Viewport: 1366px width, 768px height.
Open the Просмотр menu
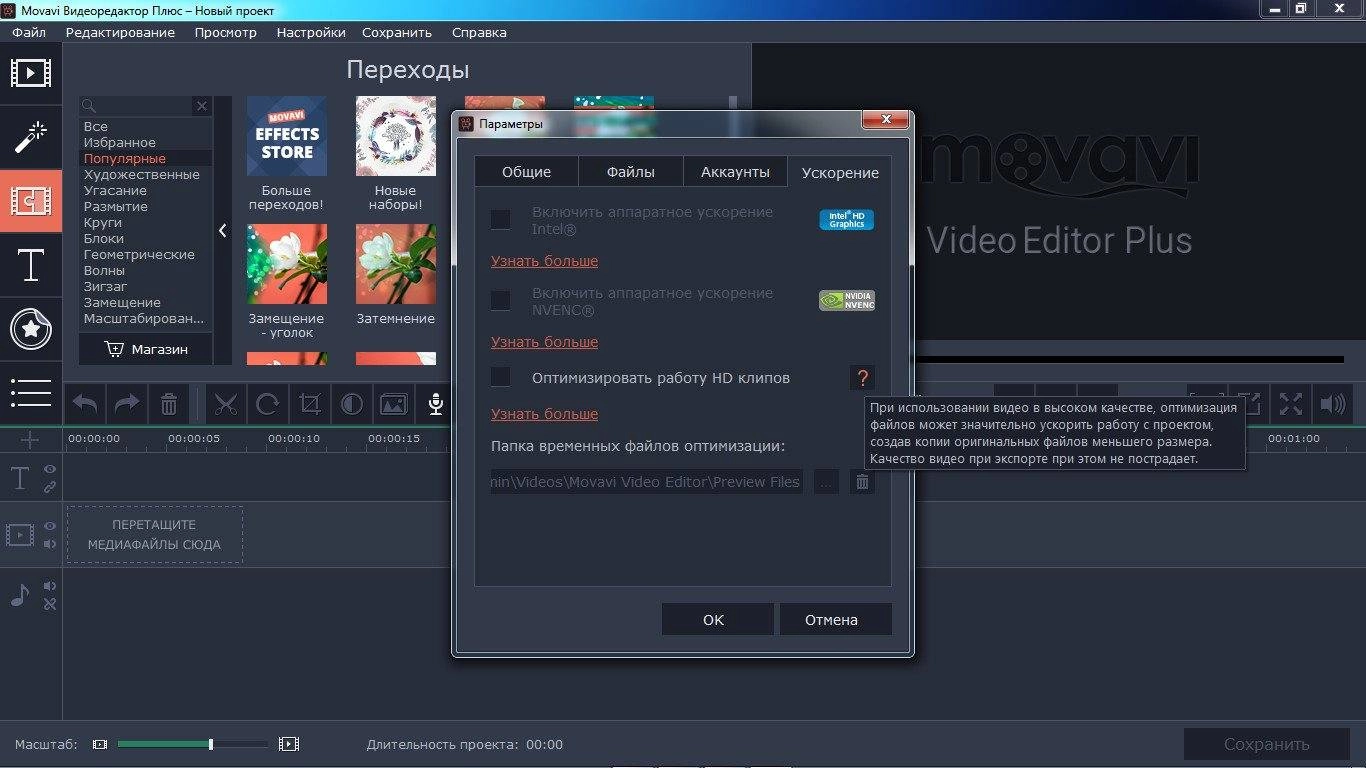pyautogui.click(x=226, y=32)
